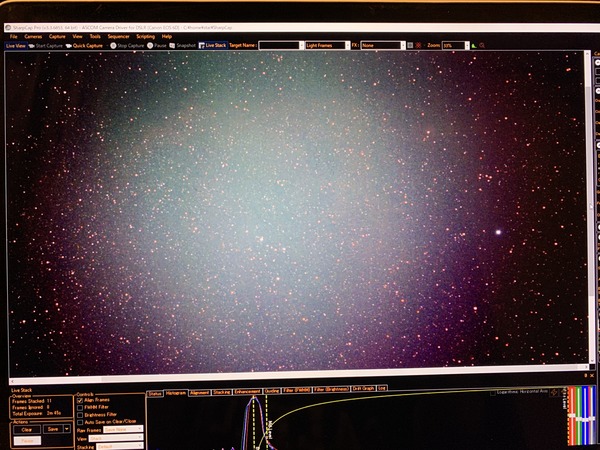Switch to the Stacking tab

222,392
